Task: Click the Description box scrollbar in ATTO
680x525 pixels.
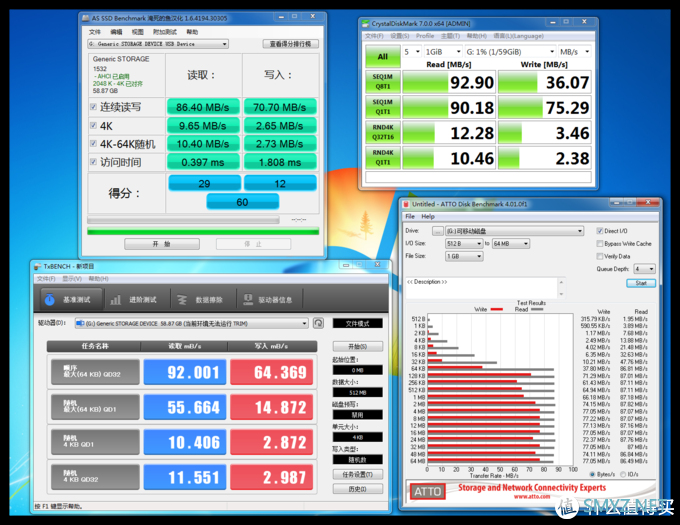Action: pyautogui.click(x=562, y=288)
